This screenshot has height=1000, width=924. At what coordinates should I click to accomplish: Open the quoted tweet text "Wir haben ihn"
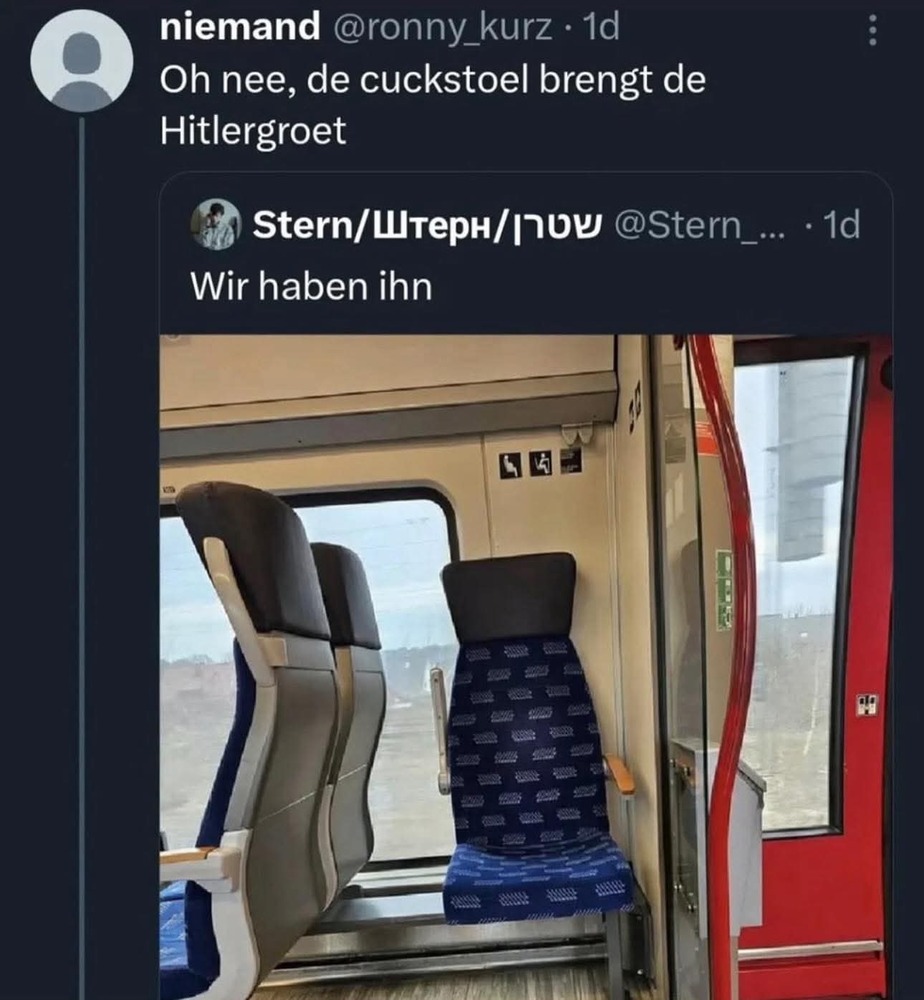(311, 286)
